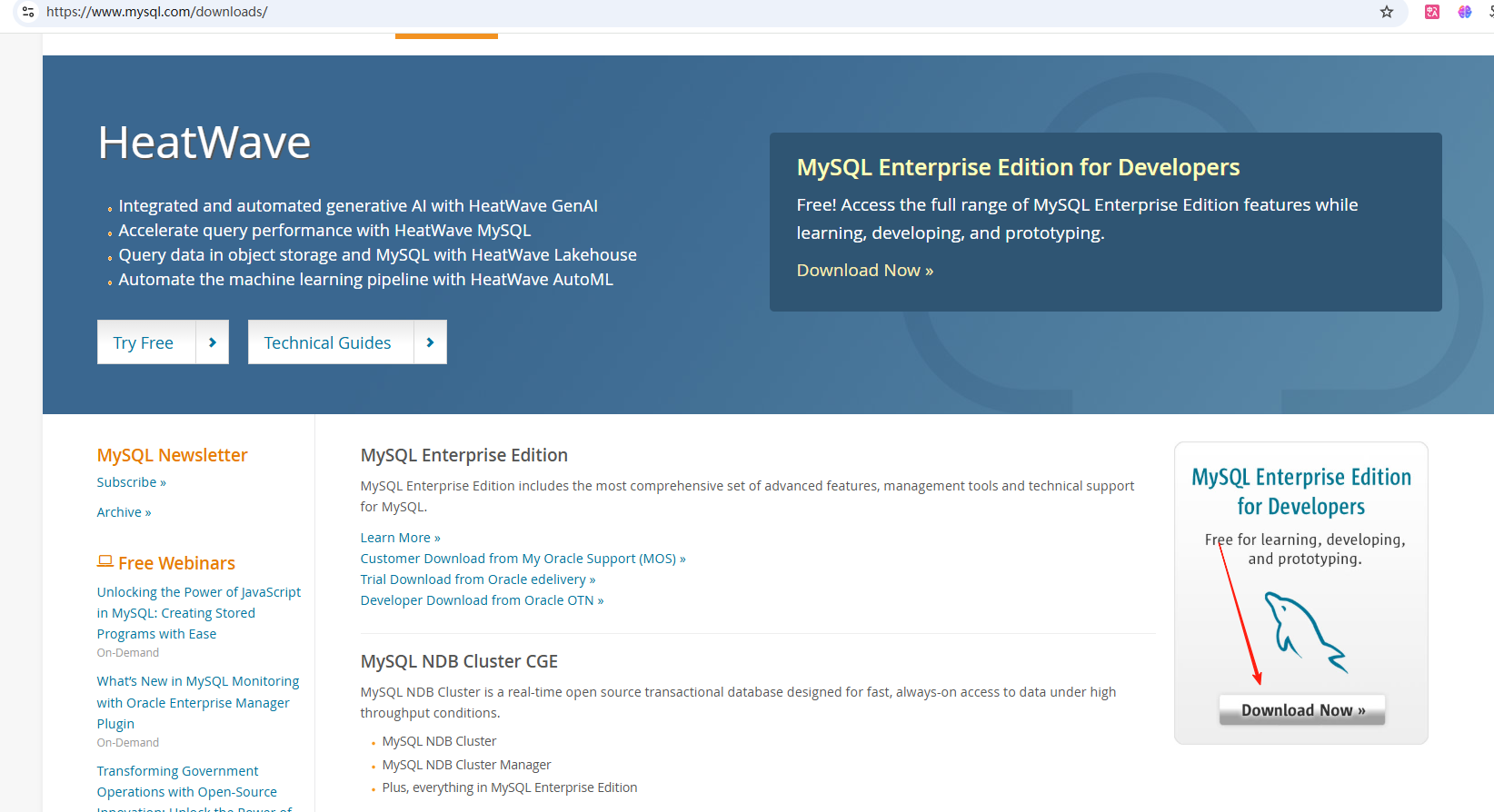This screenshot has height=812, width=1494.
Task: Click the HeatWave AutoML bullet text
Action: pos(365,280)
